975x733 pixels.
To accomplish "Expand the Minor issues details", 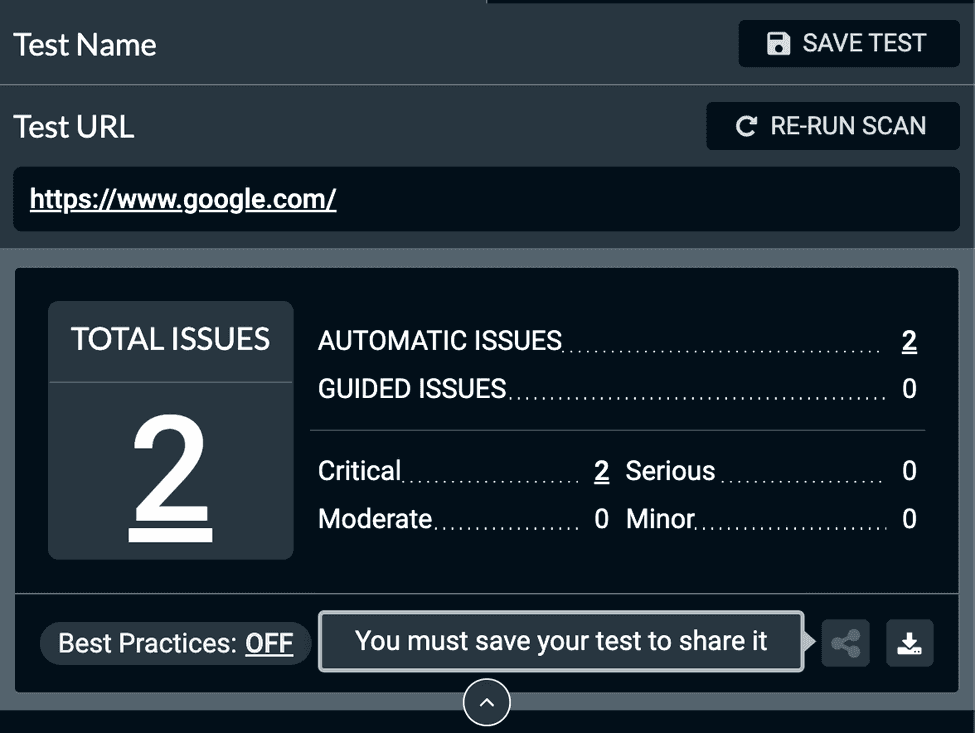I will point(908,519).
